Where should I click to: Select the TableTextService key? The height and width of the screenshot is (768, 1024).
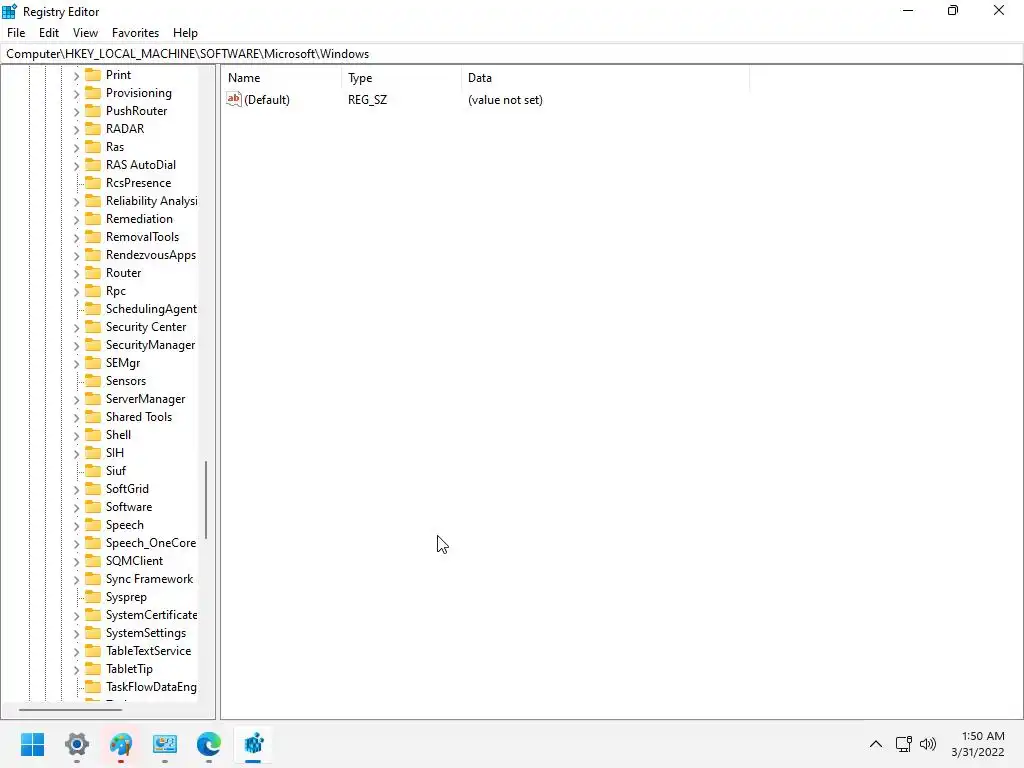tap(148, 651)
